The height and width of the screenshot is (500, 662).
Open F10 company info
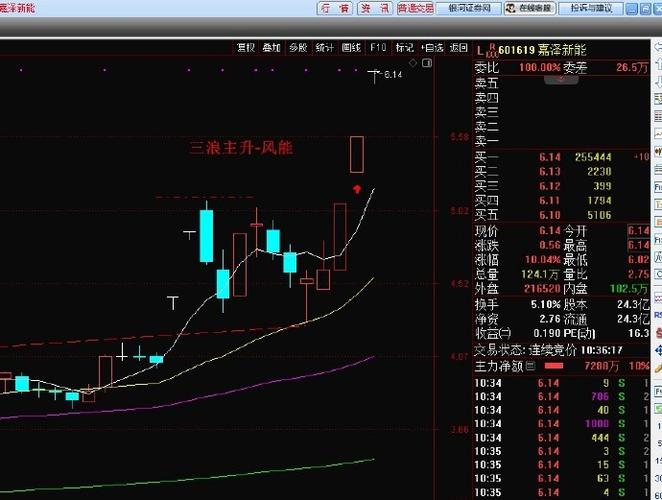click(x=378, y=47)
